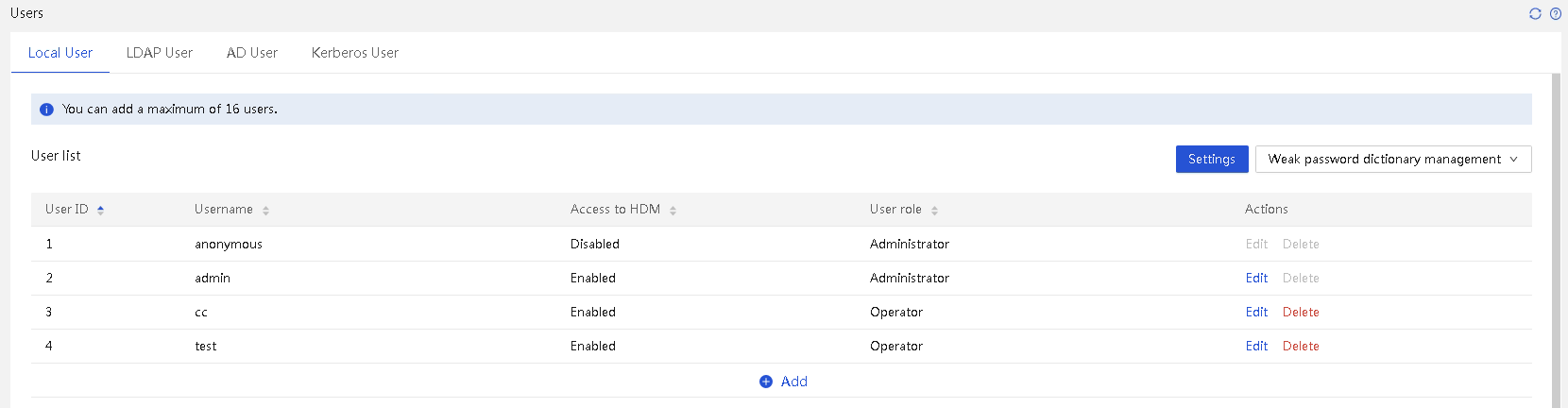Sort by User role column arrows
1568x408 pixels.
(934, 211)
